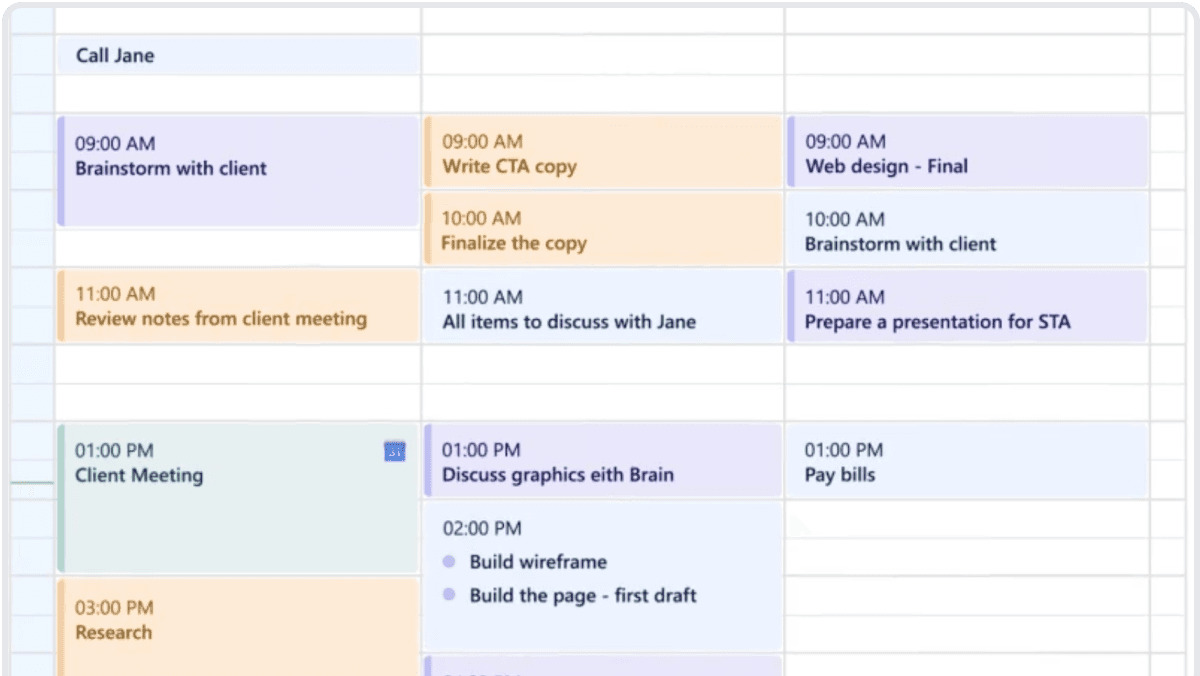
Task: Open the Web design - Final event
Action: [x=966, y=155]
